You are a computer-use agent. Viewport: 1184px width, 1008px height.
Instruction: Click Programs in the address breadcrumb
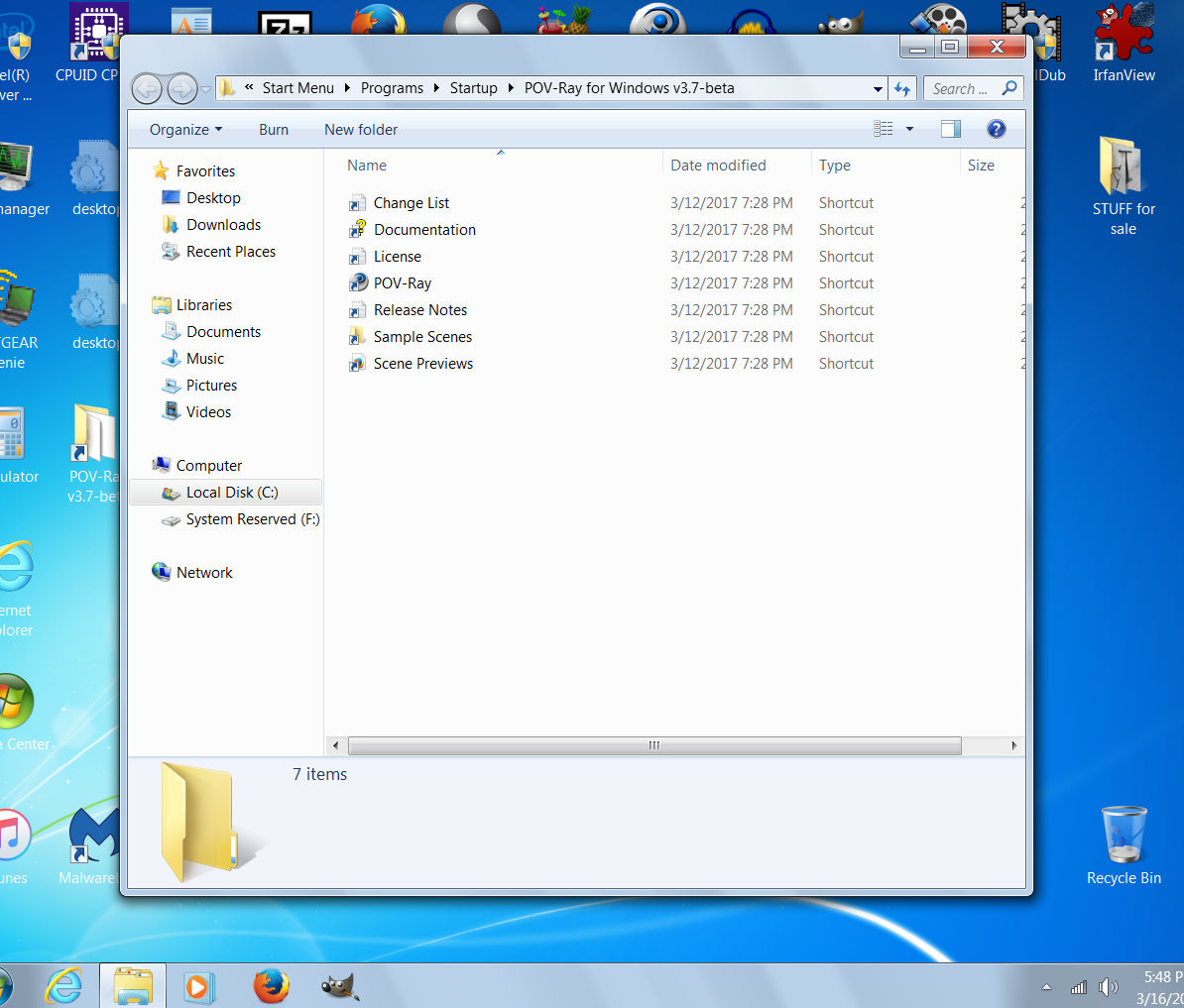click(392, 88)
